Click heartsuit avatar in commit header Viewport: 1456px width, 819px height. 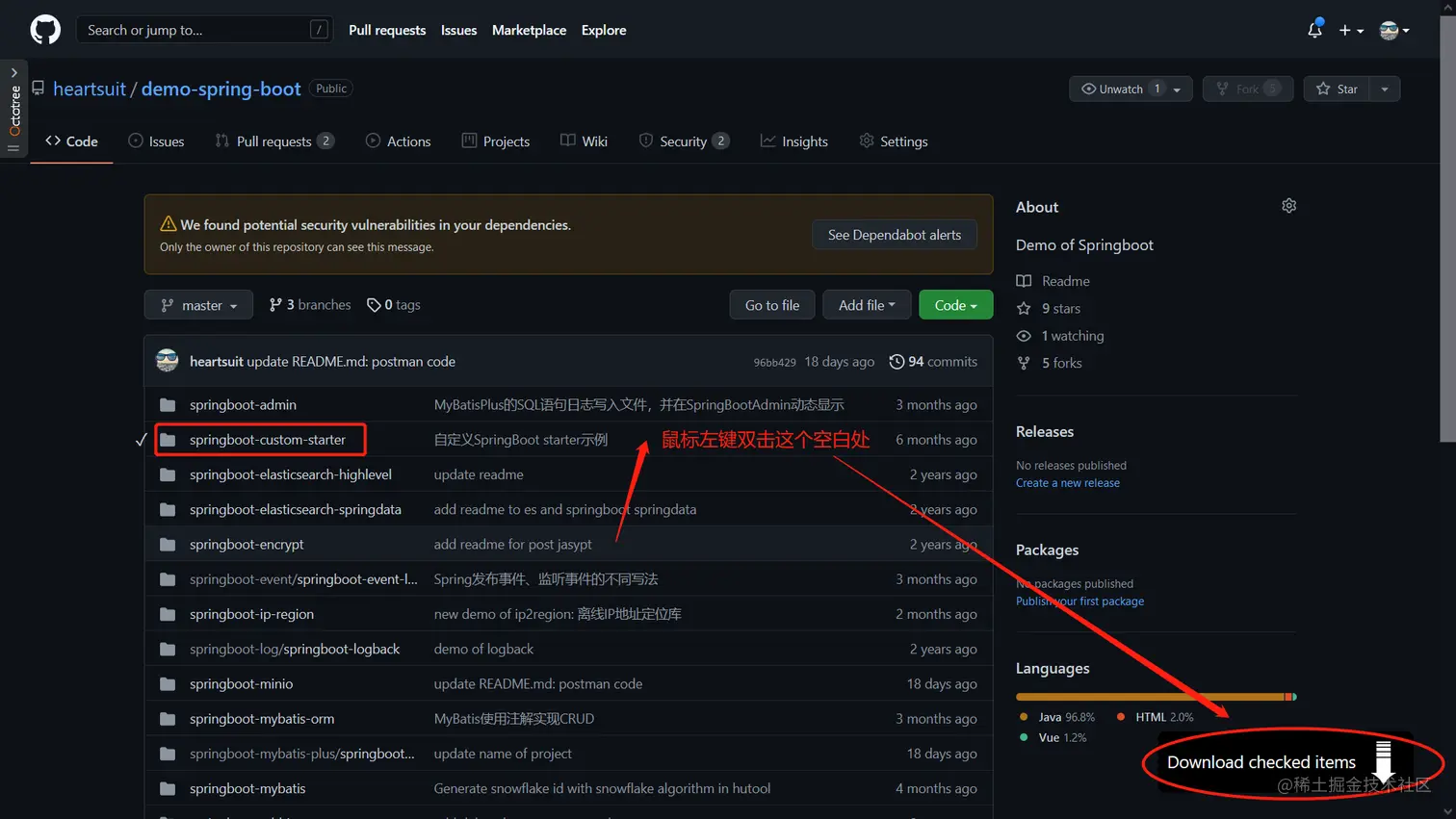[x=168, y=361]
